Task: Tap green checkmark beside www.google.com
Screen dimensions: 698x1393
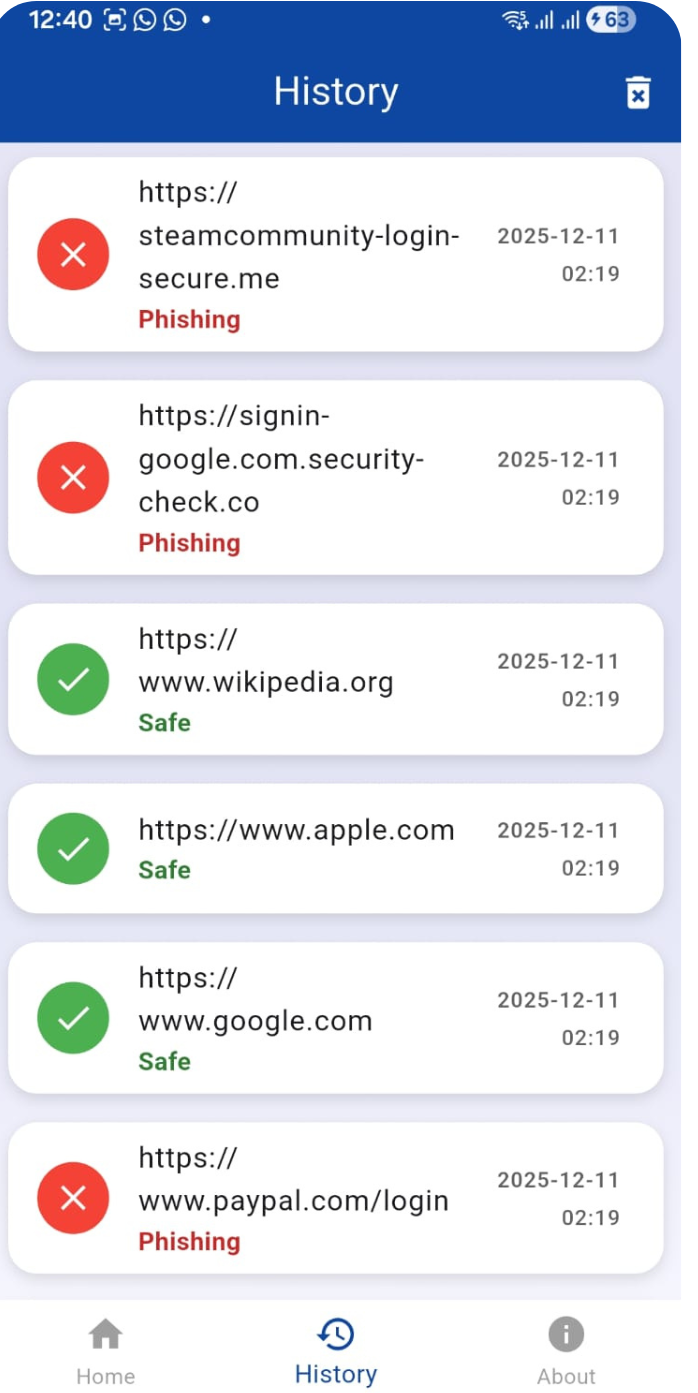Action: point(73,1018)
